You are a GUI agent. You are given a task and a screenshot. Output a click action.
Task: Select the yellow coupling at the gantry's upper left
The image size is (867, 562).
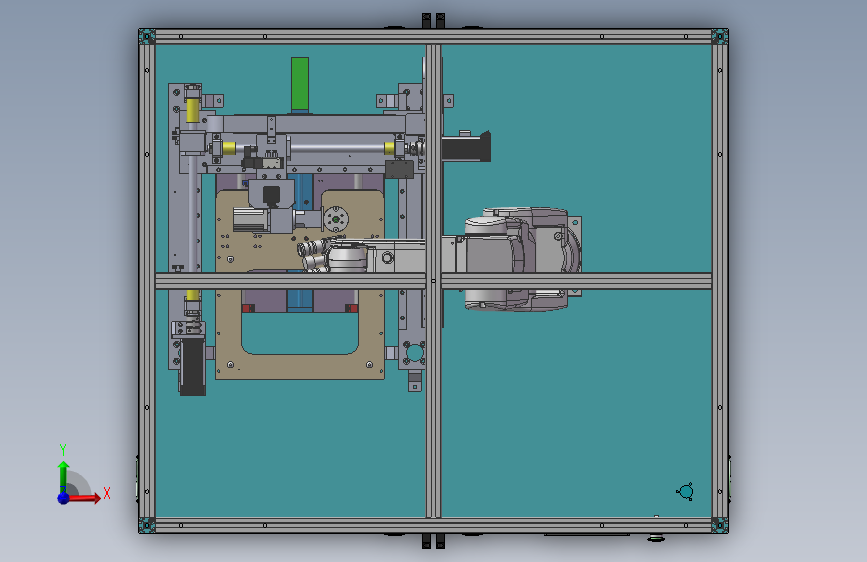point(192,110)
